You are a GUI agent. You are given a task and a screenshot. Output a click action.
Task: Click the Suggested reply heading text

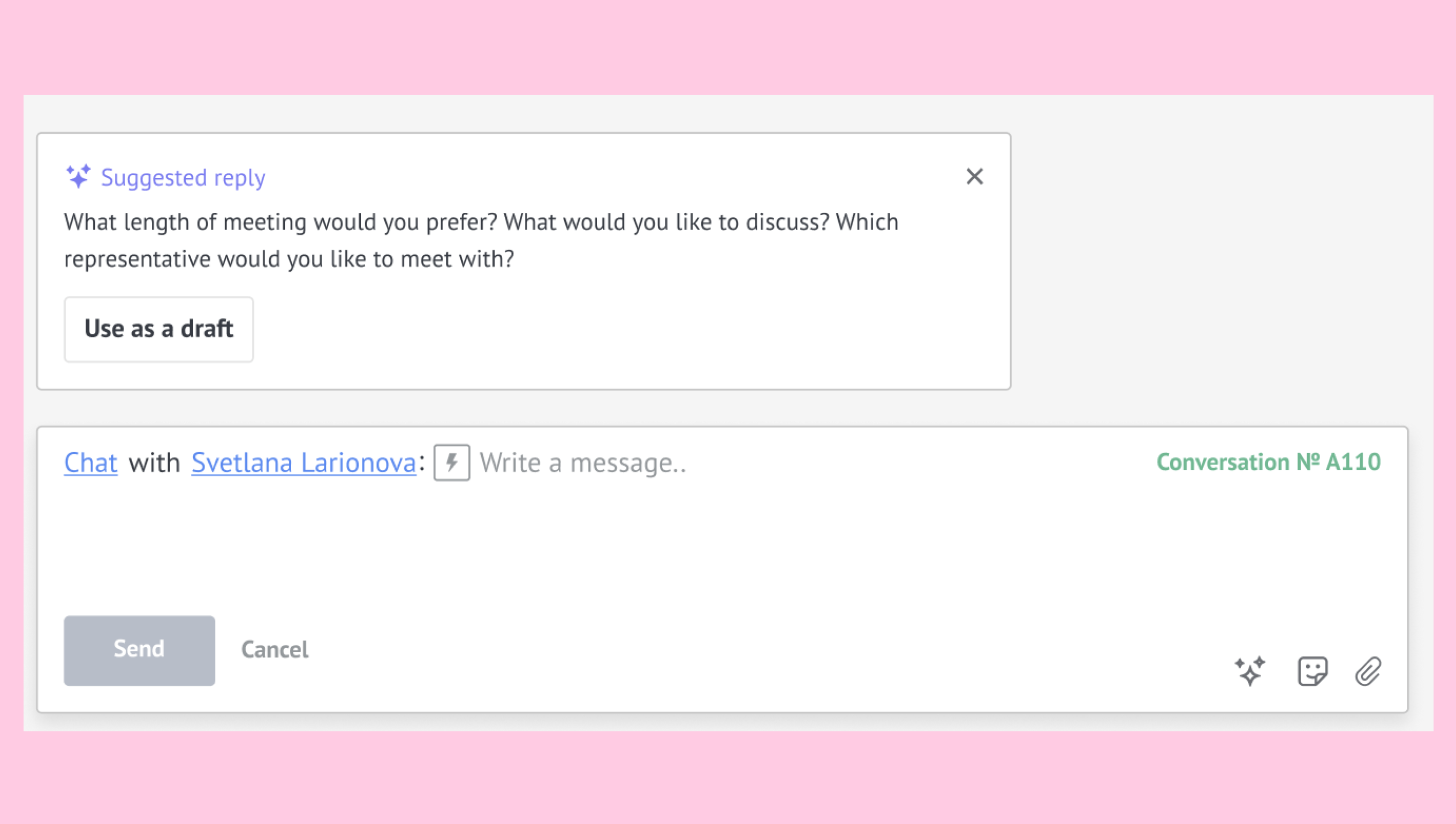[x=183, y=178]
